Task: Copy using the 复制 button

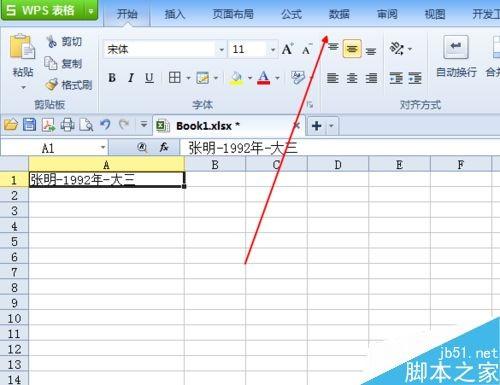Action: point(63,63)
